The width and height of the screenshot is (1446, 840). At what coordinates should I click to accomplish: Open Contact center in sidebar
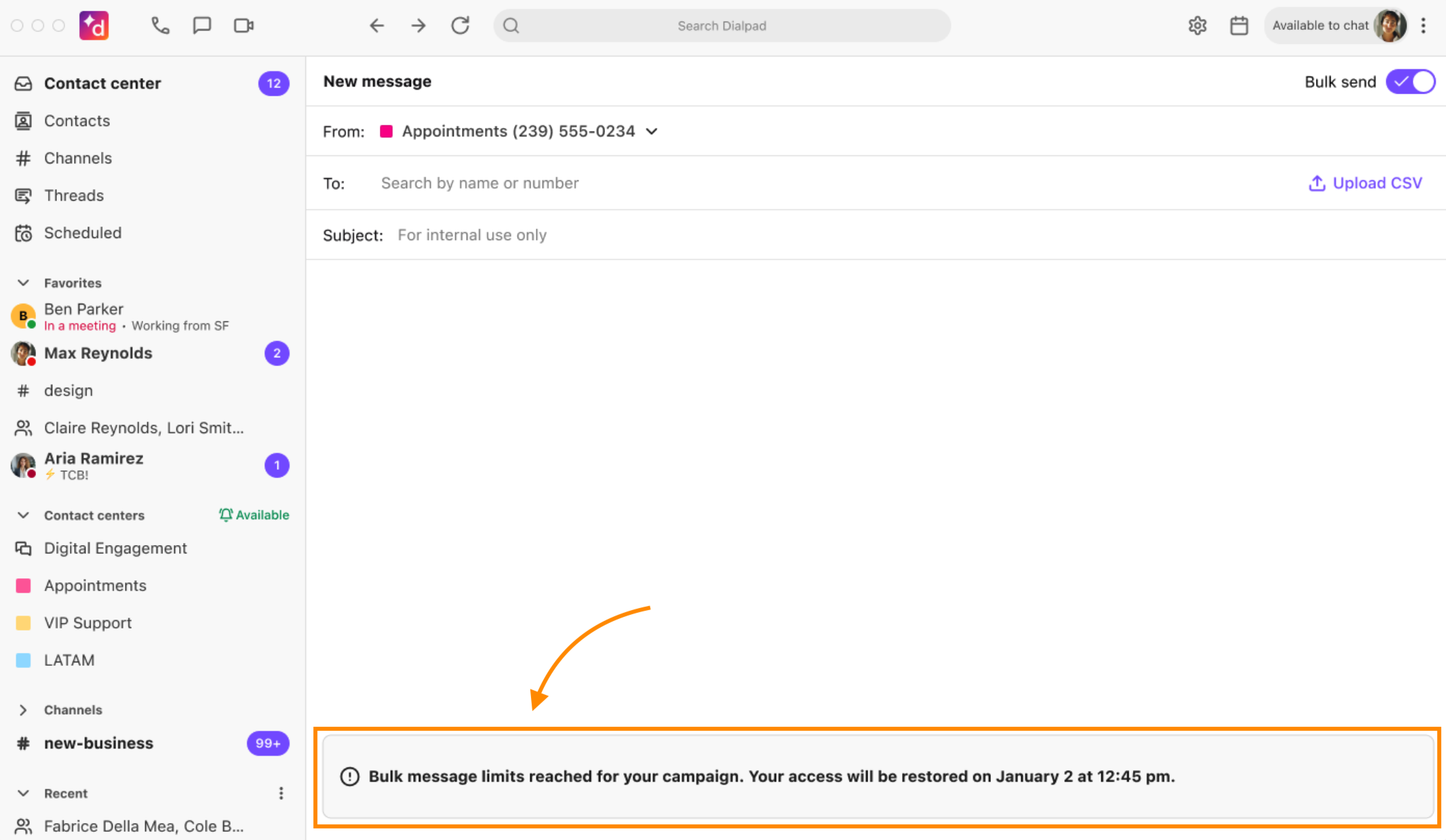153,83
